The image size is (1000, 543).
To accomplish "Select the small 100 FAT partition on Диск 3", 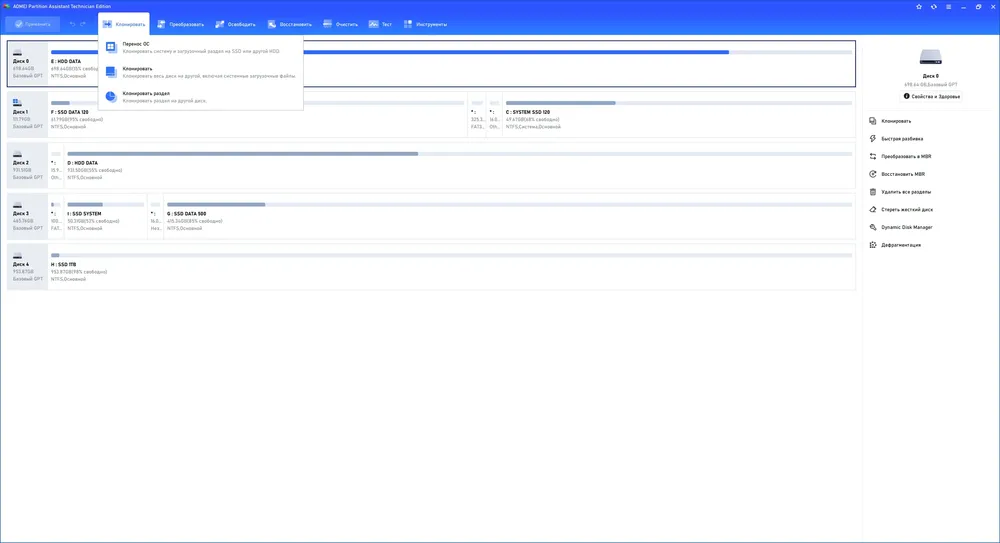I will (56, 216).
